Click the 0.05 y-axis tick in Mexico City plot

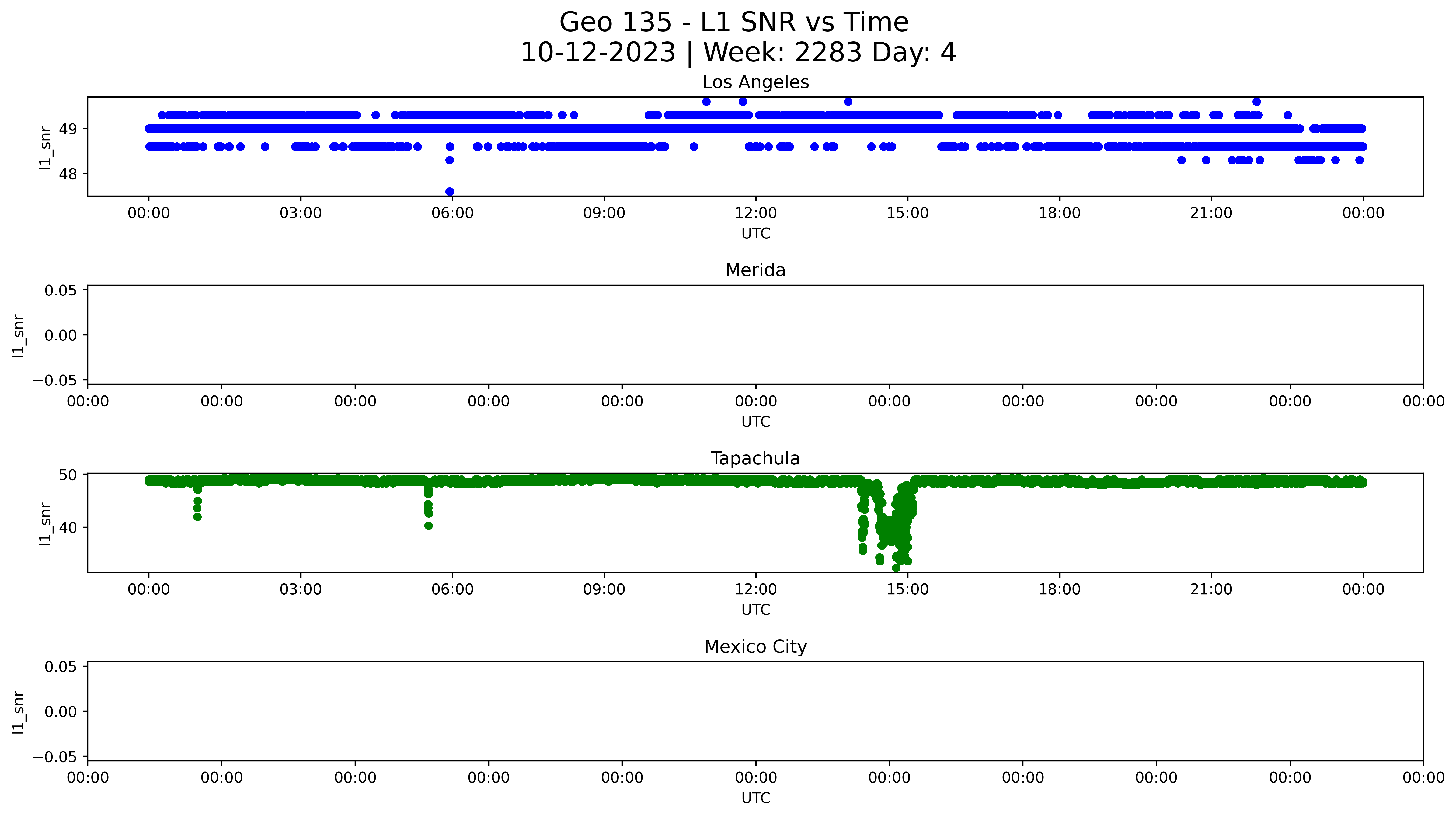tap(61, 667)
